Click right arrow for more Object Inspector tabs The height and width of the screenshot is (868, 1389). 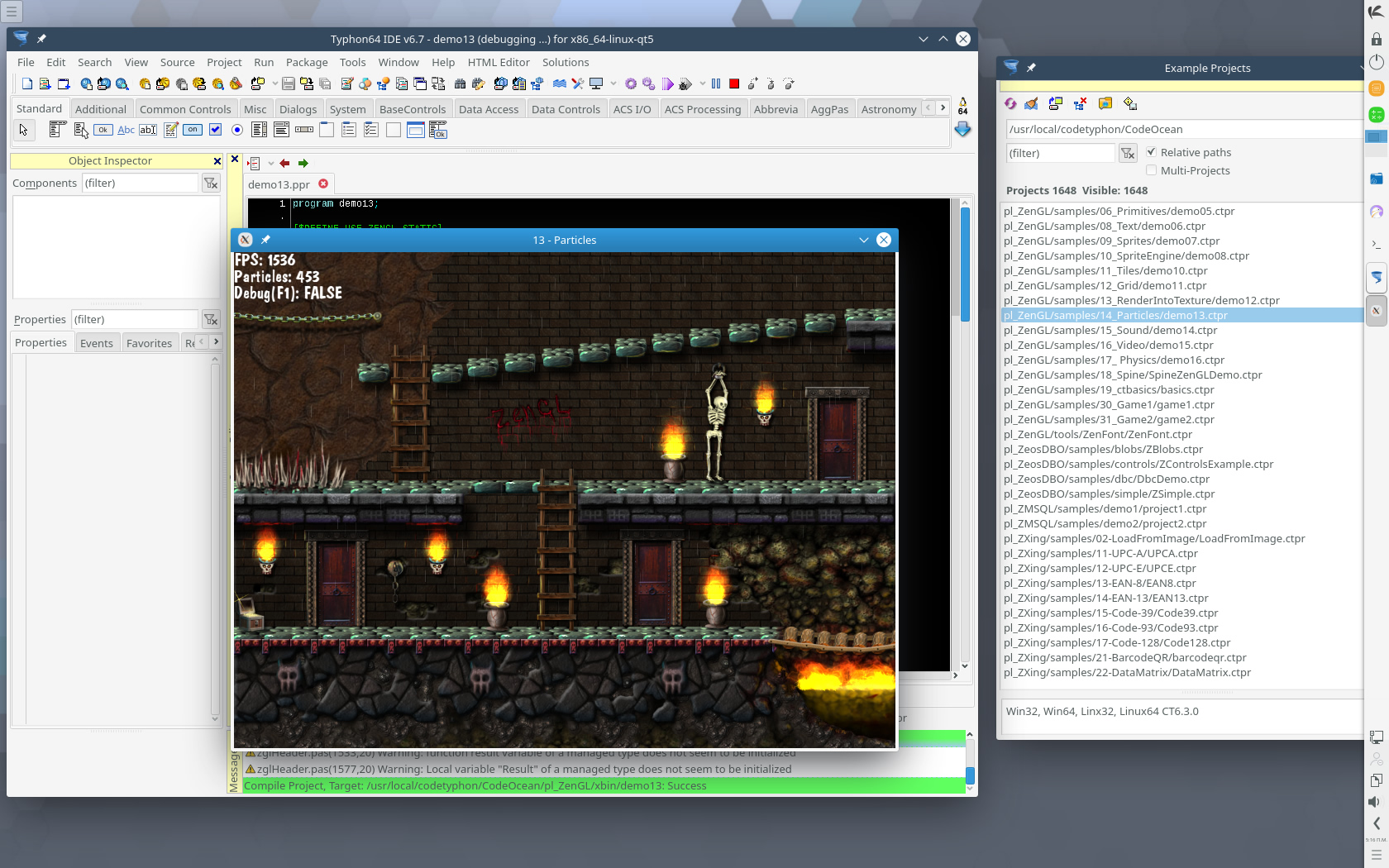pos(216,341)
